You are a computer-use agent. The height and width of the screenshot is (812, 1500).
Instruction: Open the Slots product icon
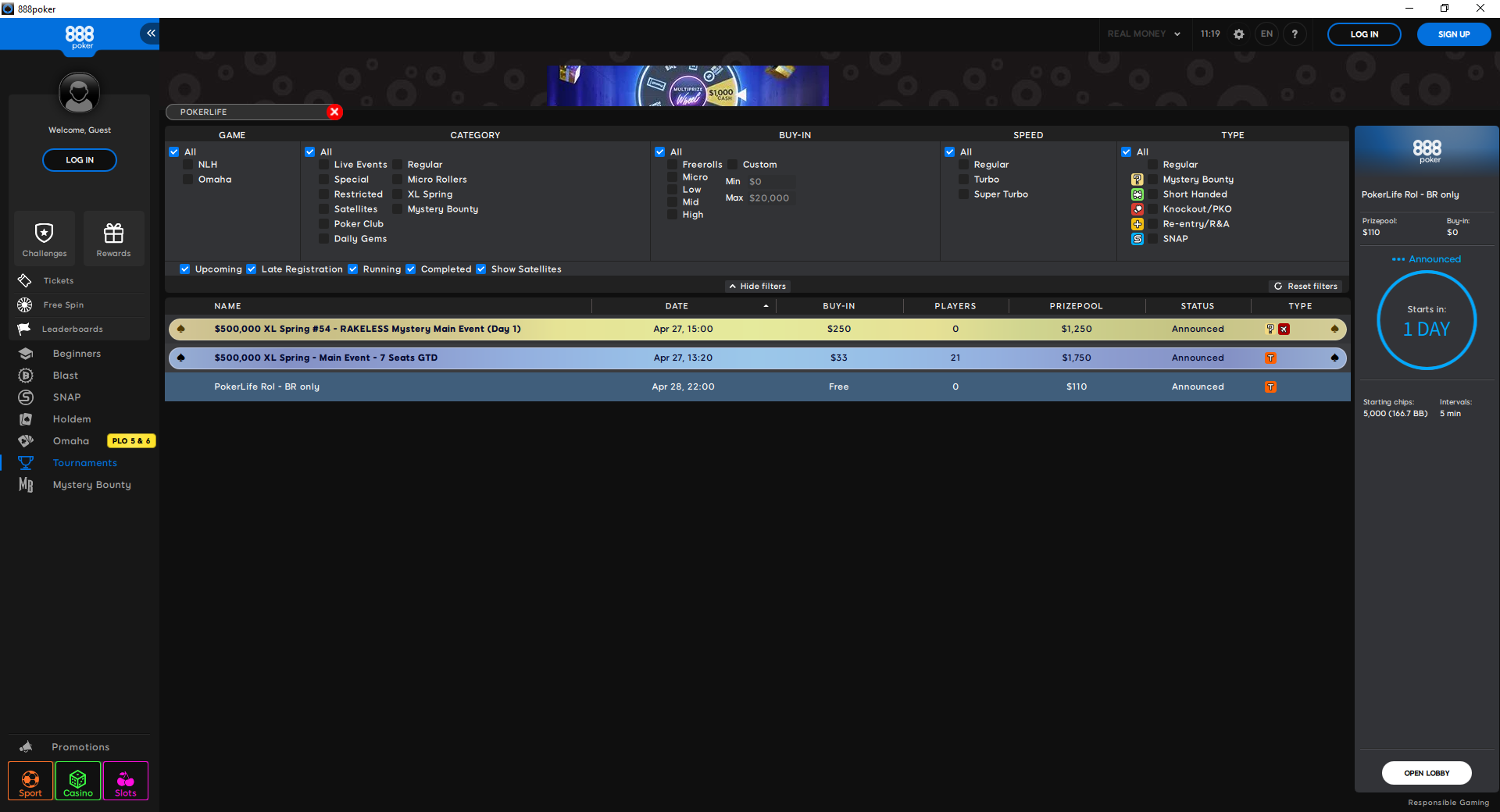pos(126,782)
